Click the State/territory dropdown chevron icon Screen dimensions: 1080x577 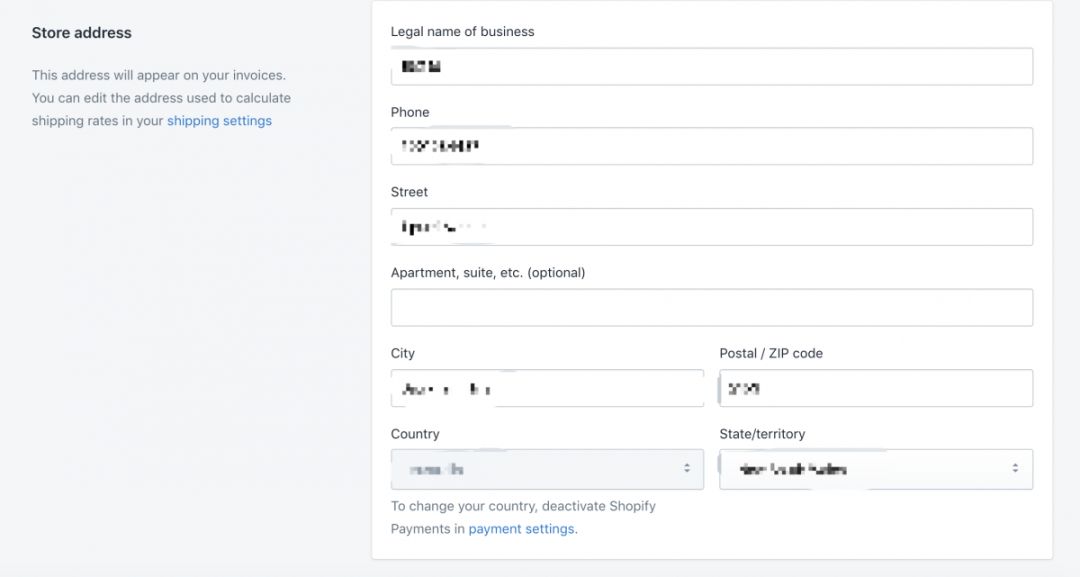[x=1017, y=468]
